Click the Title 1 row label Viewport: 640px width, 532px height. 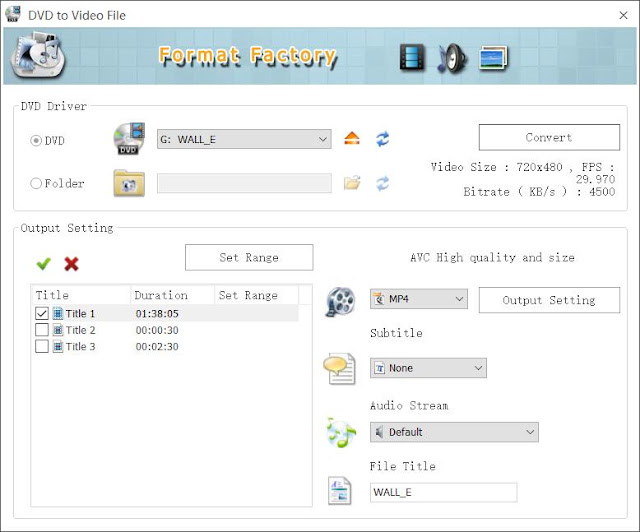(80, 314)
